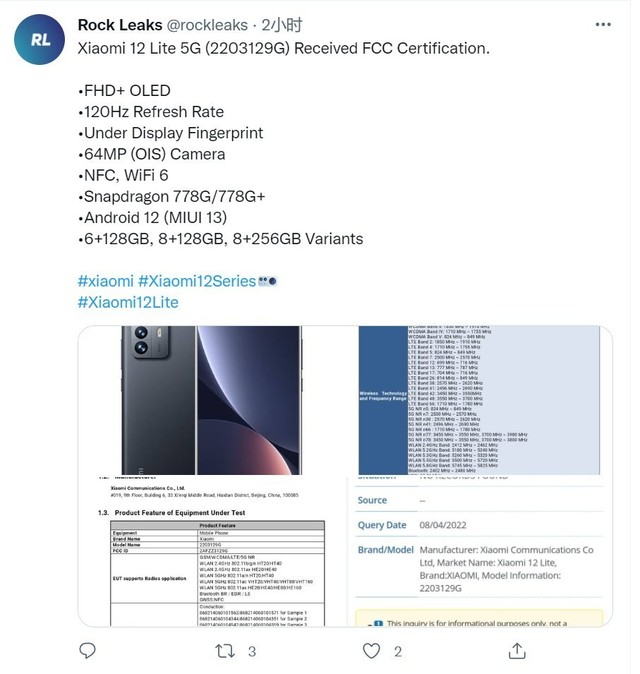This screenshot has width=640, height=674.
Task: Click the retweet count of 3
Action: pyautogui.click(x=252, y=652)
